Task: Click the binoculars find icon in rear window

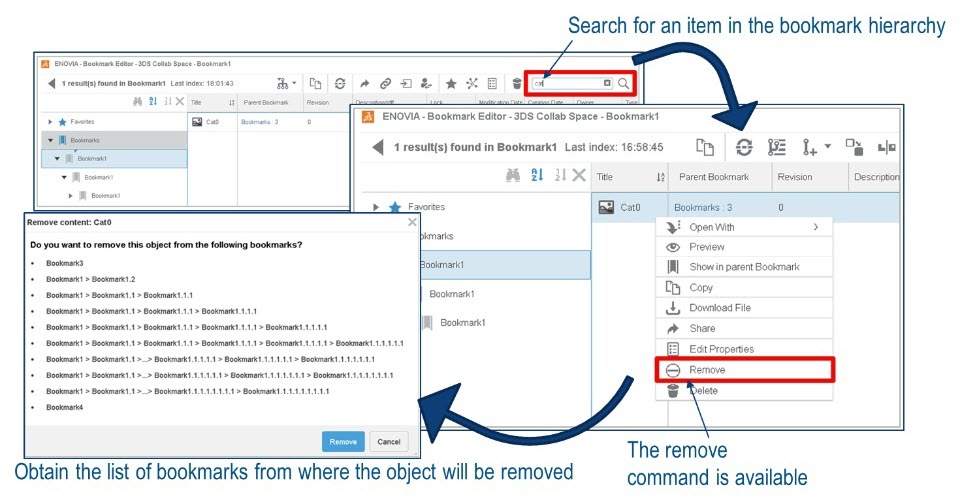Action: click(138, 102)
